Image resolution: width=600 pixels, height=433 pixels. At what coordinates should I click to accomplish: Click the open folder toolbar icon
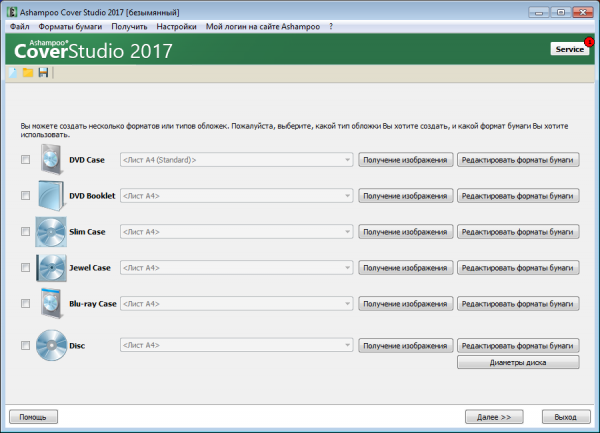(28, 73)
